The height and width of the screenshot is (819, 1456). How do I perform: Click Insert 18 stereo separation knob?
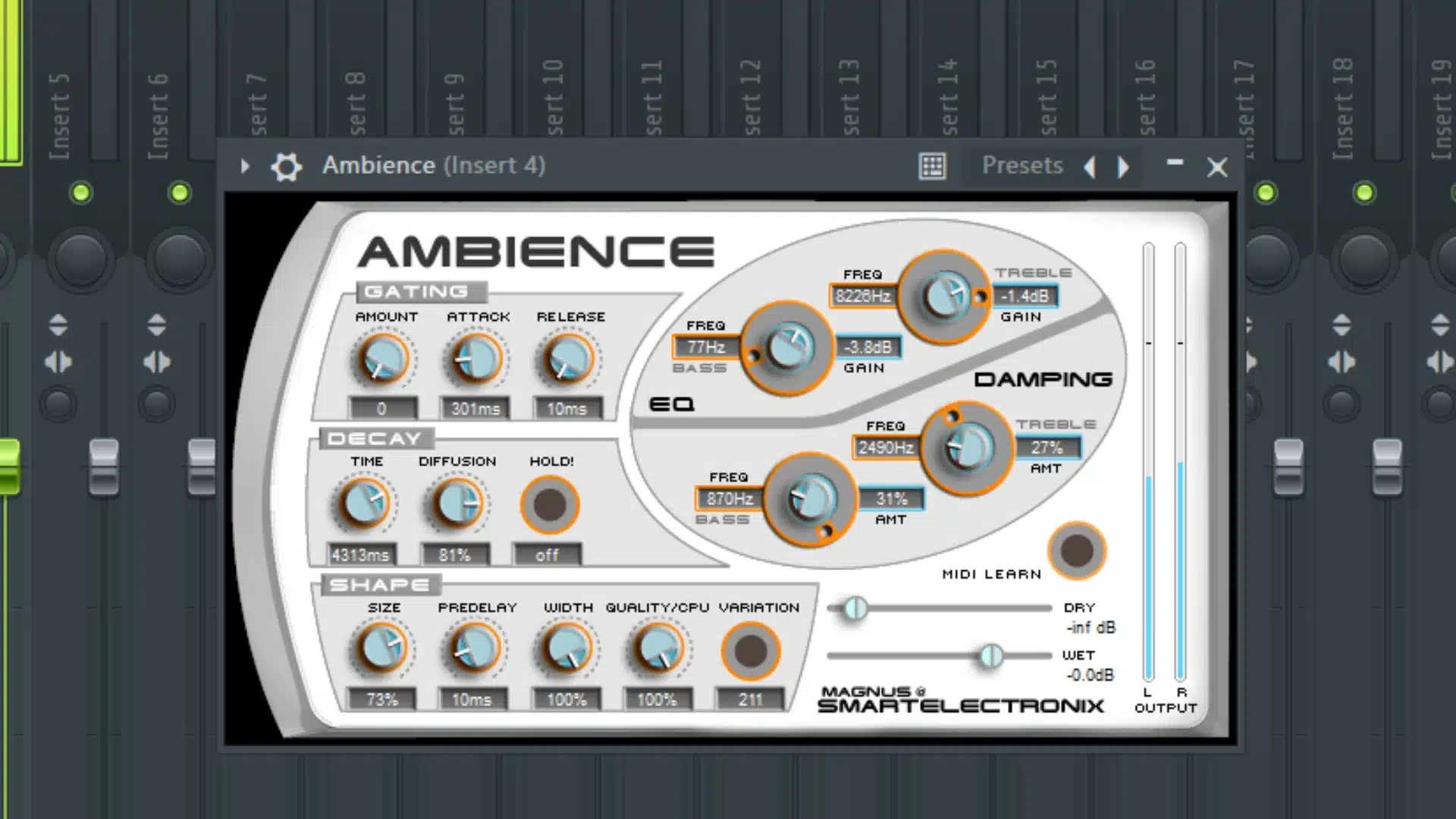[1341, 403]
